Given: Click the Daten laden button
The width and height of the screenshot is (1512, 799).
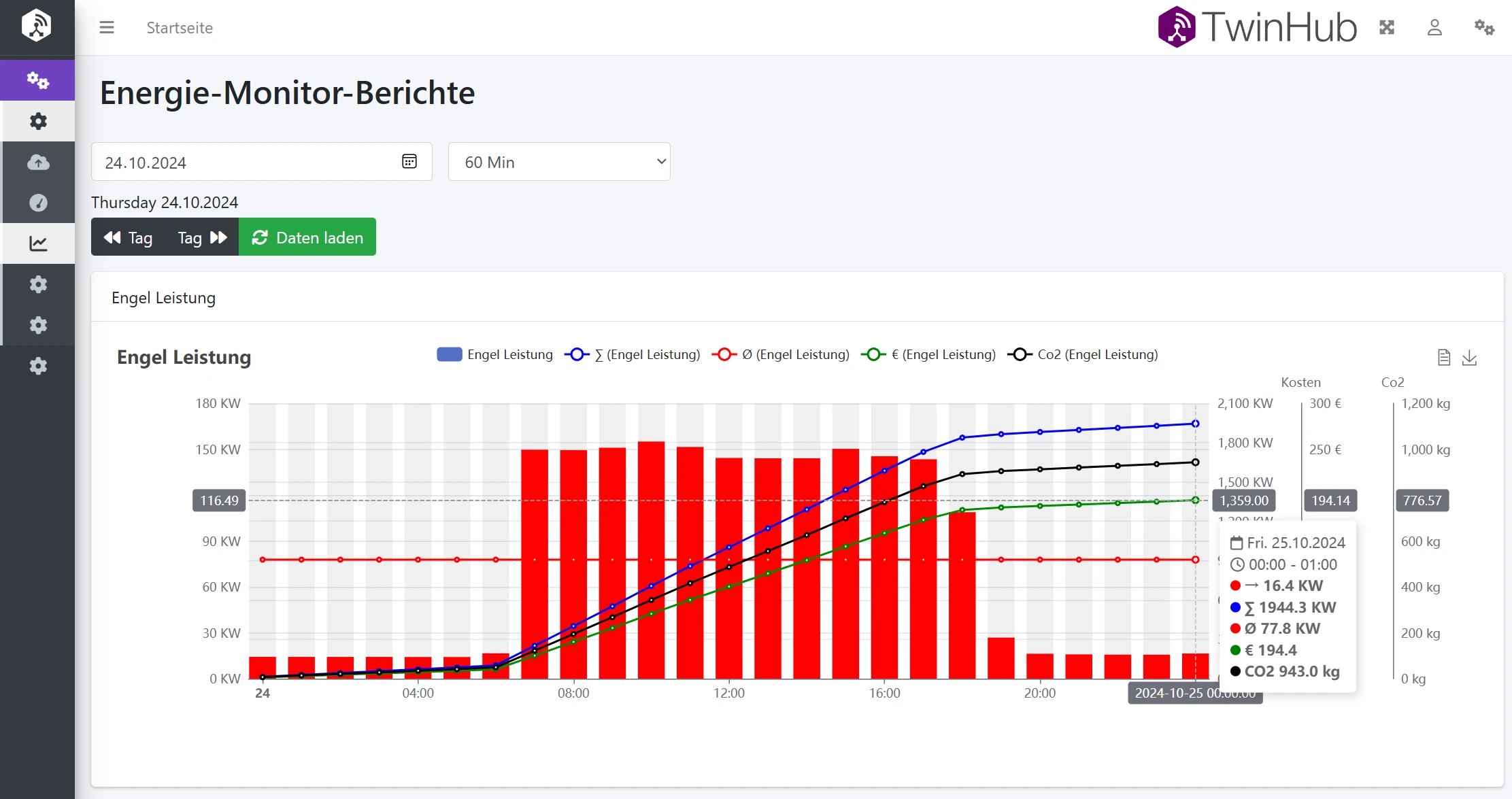Looking at the screenshot, I should click(x=307, y=237).
